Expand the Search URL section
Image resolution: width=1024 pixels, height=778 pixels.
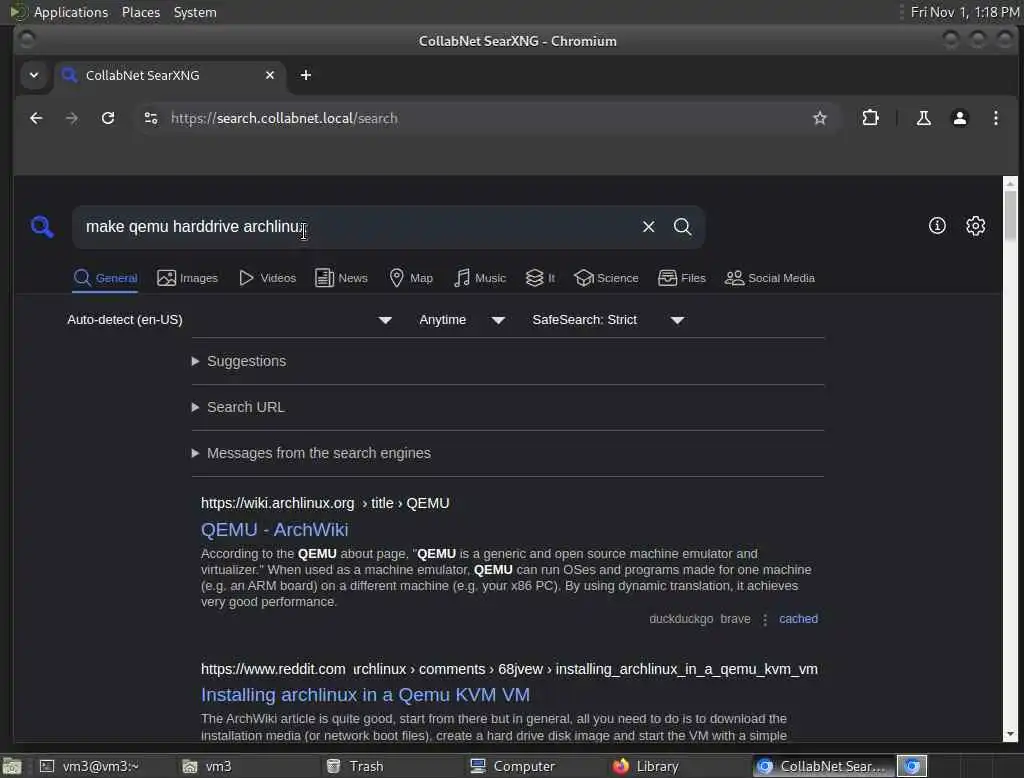(x=238, y=407)
